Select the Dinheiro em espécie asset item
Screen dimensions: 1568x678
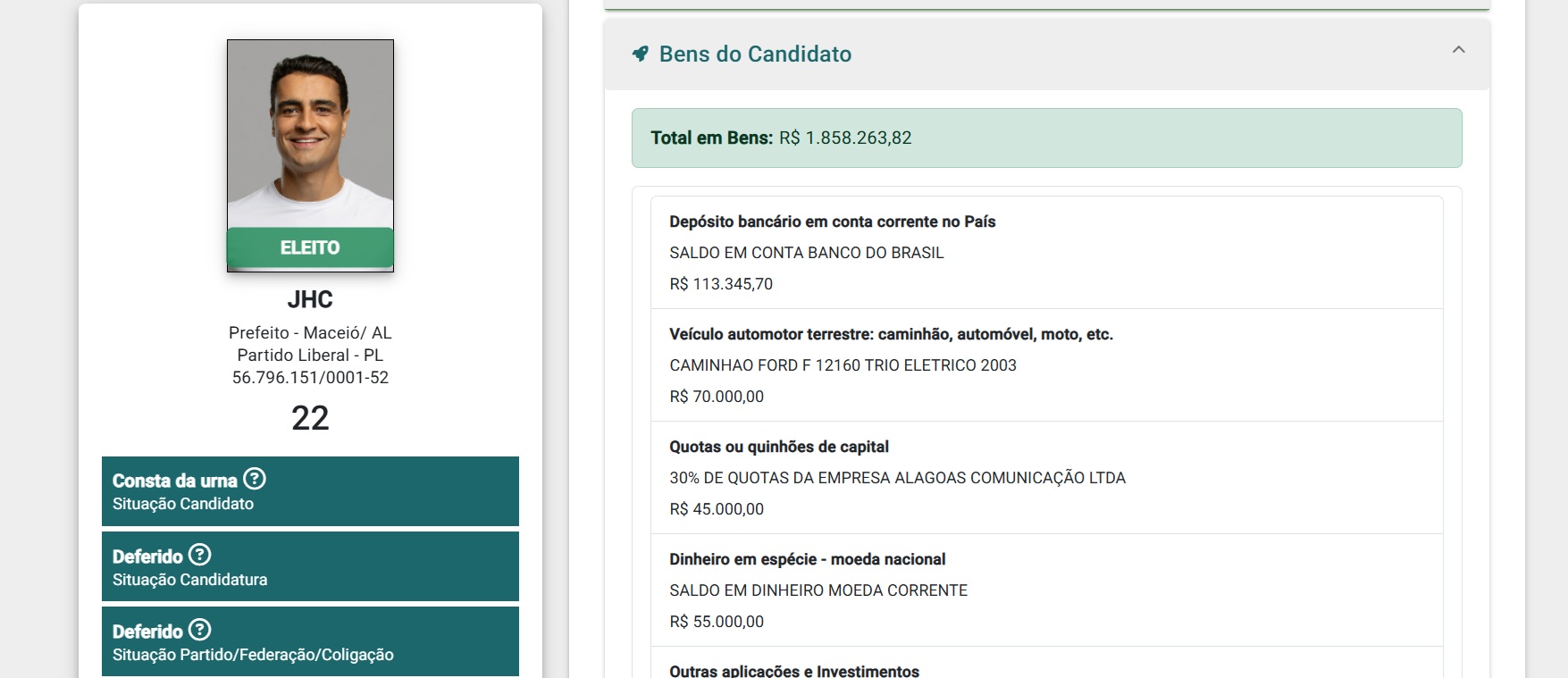click(x=1046, y=590)
